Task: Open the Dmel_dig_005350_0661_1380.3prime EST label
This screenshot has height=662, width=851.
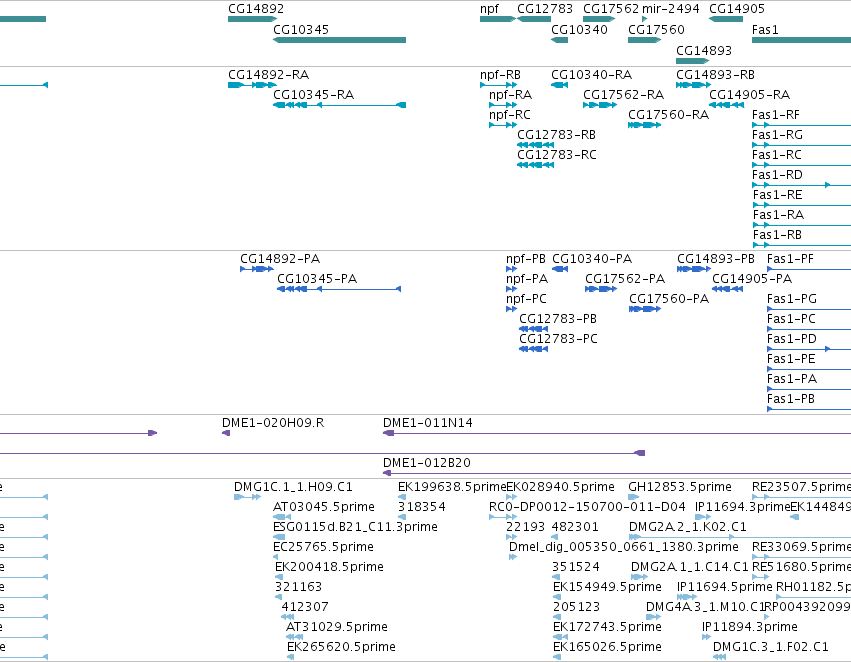Action: pos(624,548)
